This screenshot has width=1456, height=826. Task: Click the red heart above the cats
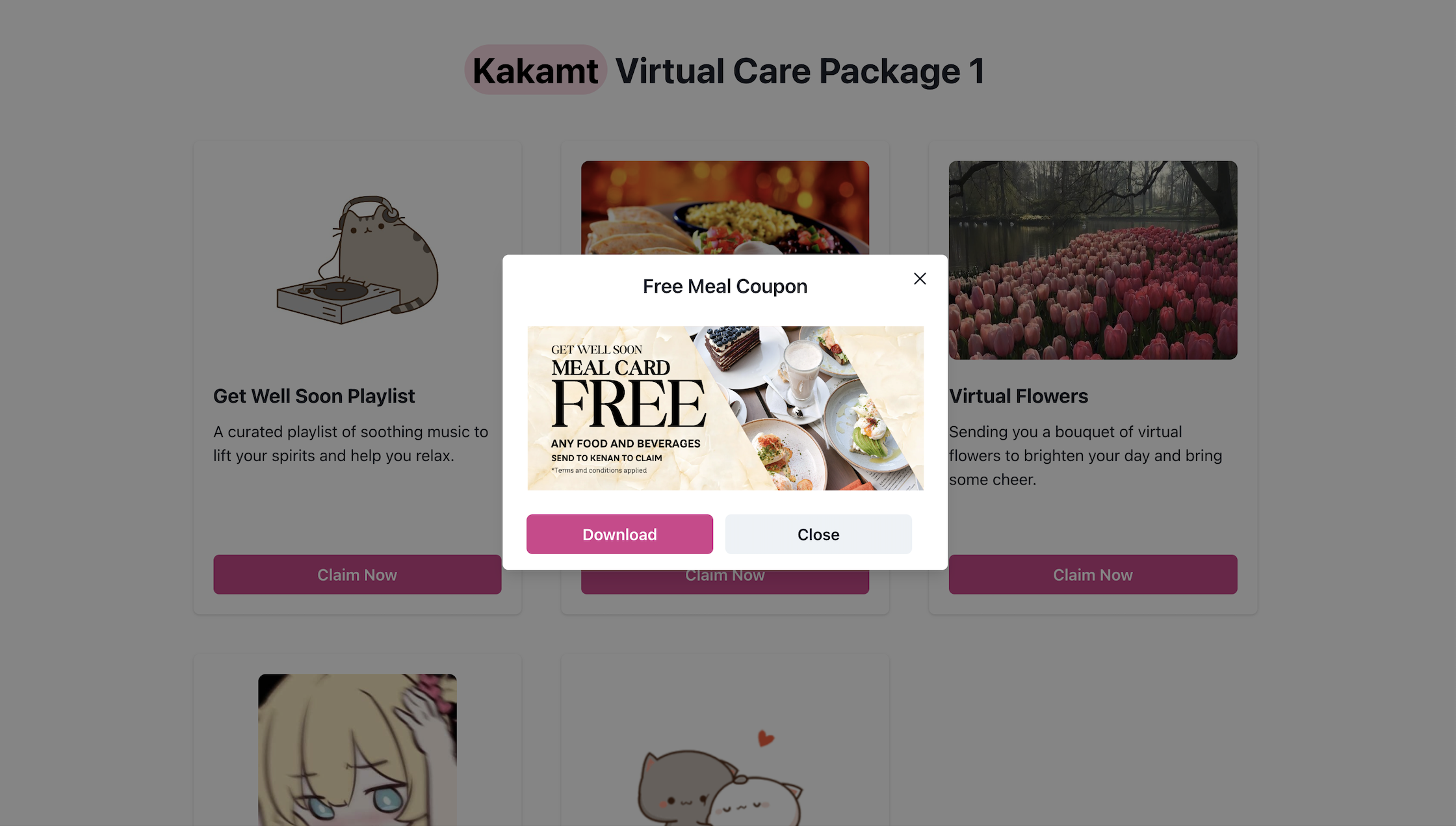(766, 738)
